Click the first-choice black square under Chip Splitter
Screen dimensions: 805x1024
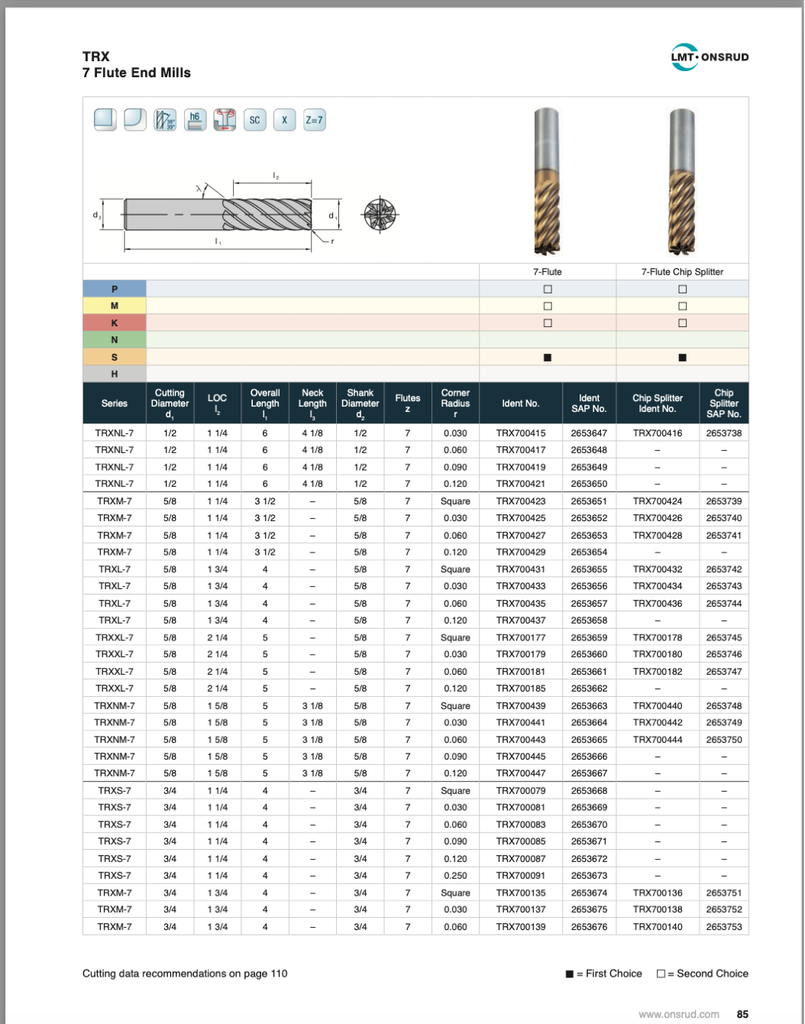(682, 357)
